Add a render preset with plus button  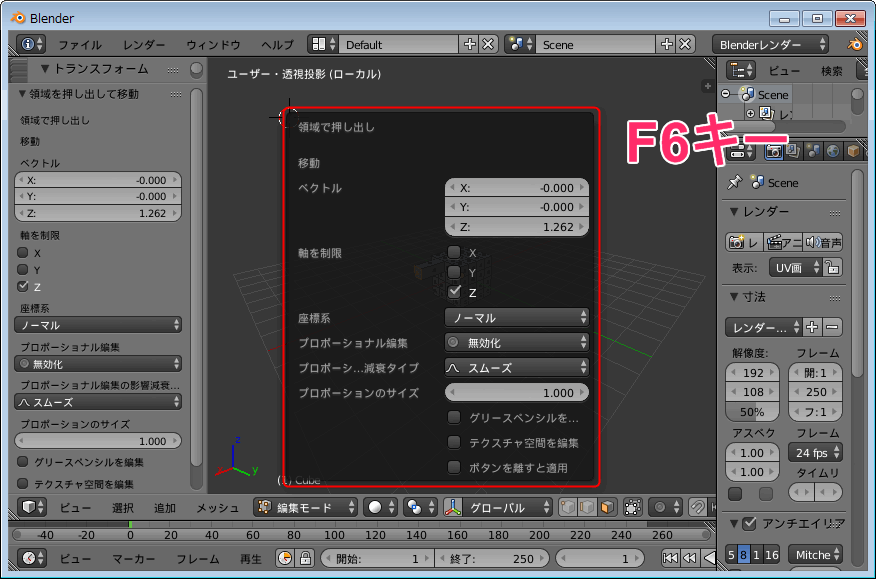tap(812, 327)
